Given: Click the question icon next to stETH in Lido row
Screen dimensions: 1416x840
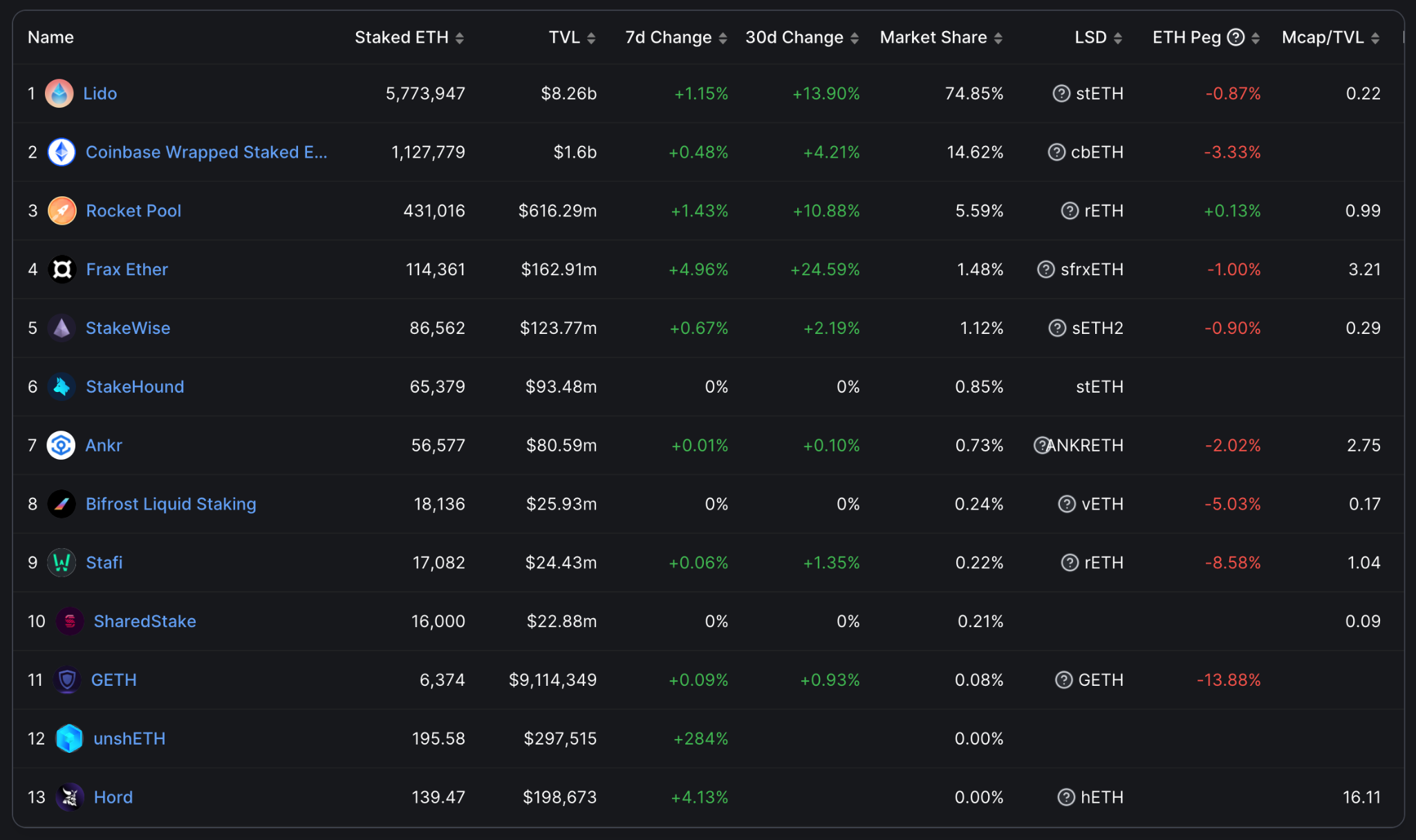Looking at the screenshot, I should tap(1061, 93).
